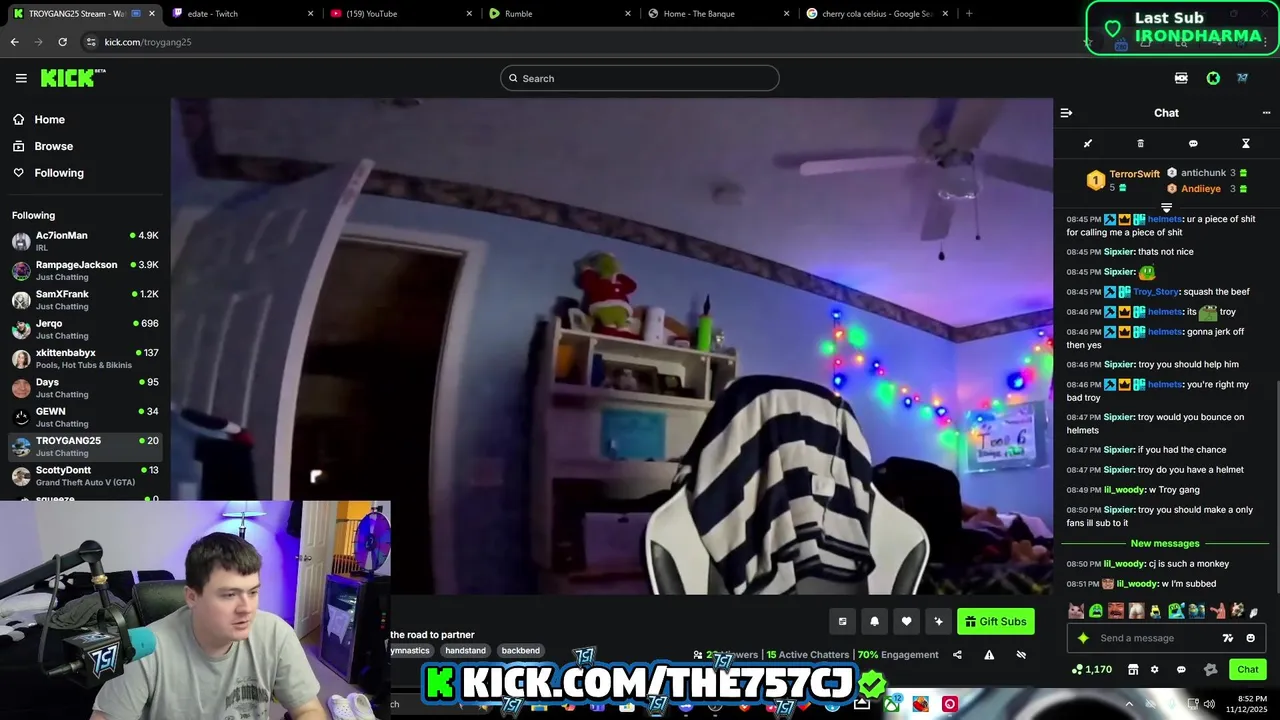Select the chat bubble icon beside the gear
The height and width of the screenshot is (720, 1280).
coord(1181,670)
